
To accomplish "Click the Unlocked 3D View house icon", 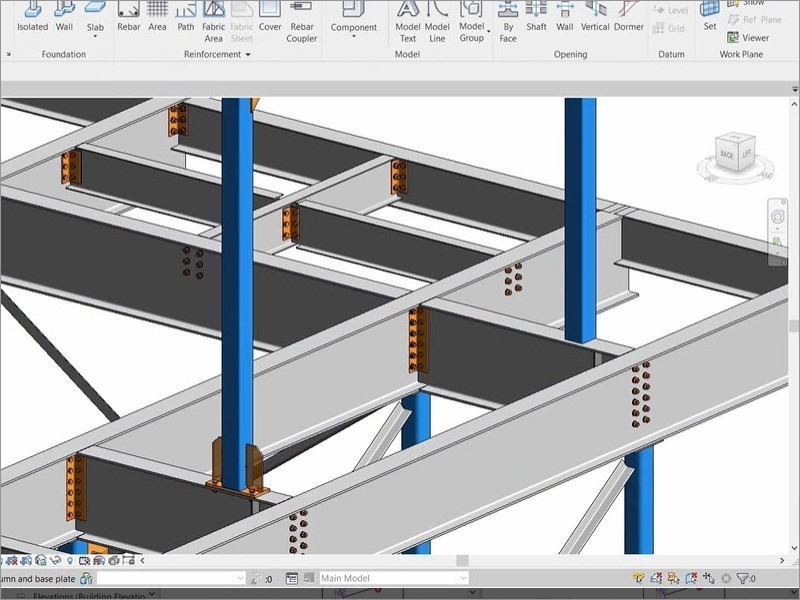I will tap(41, 561).
